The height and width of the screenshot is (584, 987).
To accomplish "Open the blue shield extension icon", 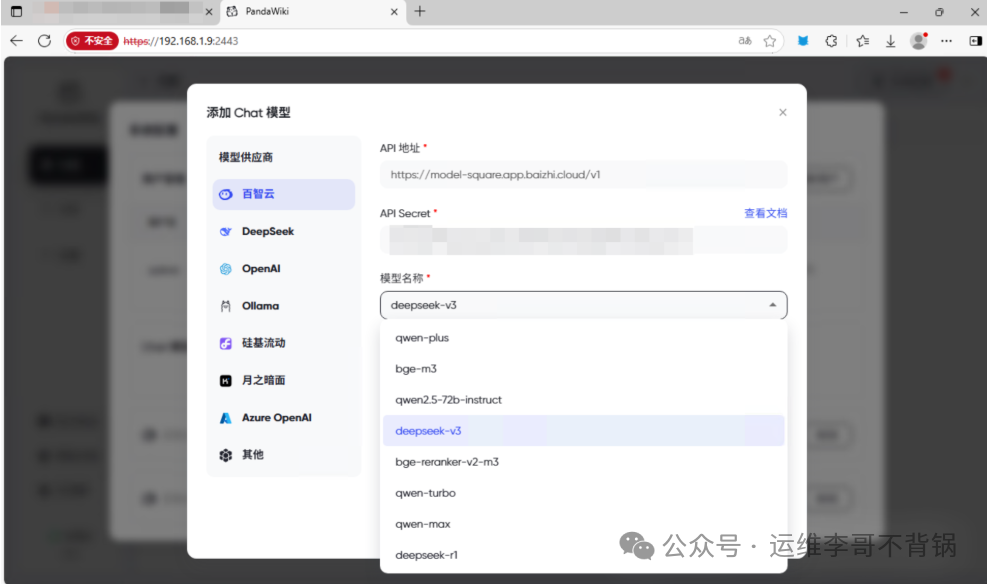I will [x=803, y=41].
